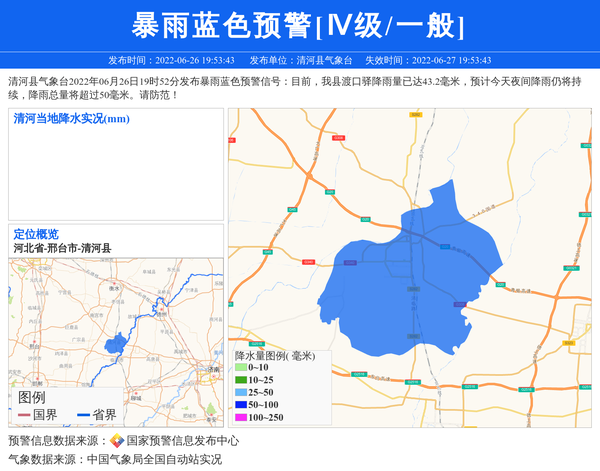Image resolution: width=600 pixels, height=471 pixels.
Task: Click the 邢台 city label on the overview map
Action: 34,346
